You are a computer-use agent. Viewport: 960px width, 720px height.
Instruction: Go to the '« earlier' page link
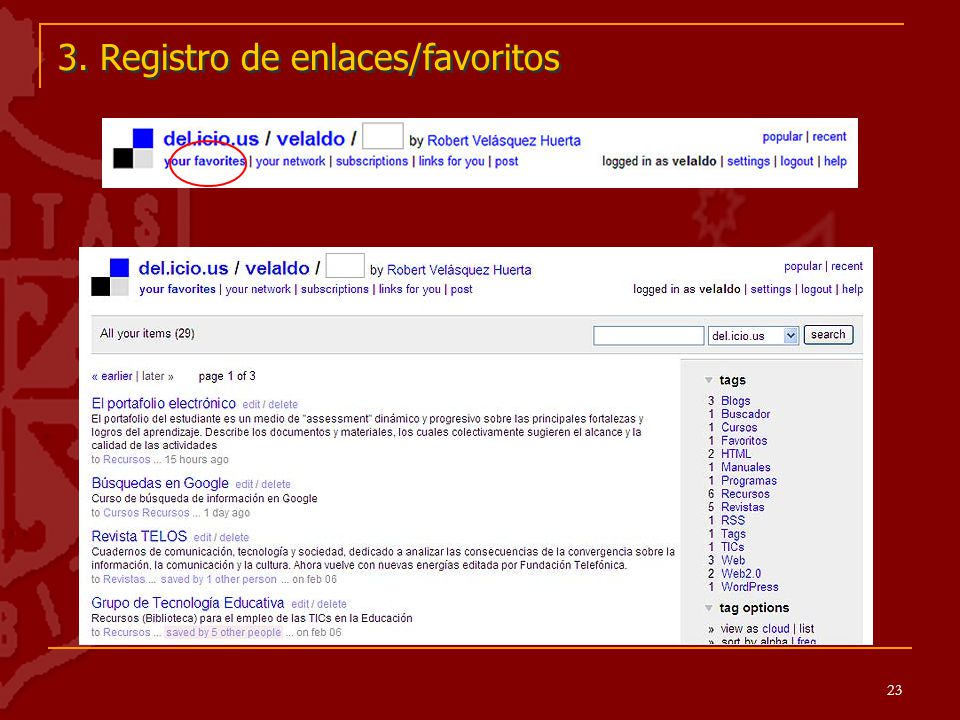coord(112,376)
